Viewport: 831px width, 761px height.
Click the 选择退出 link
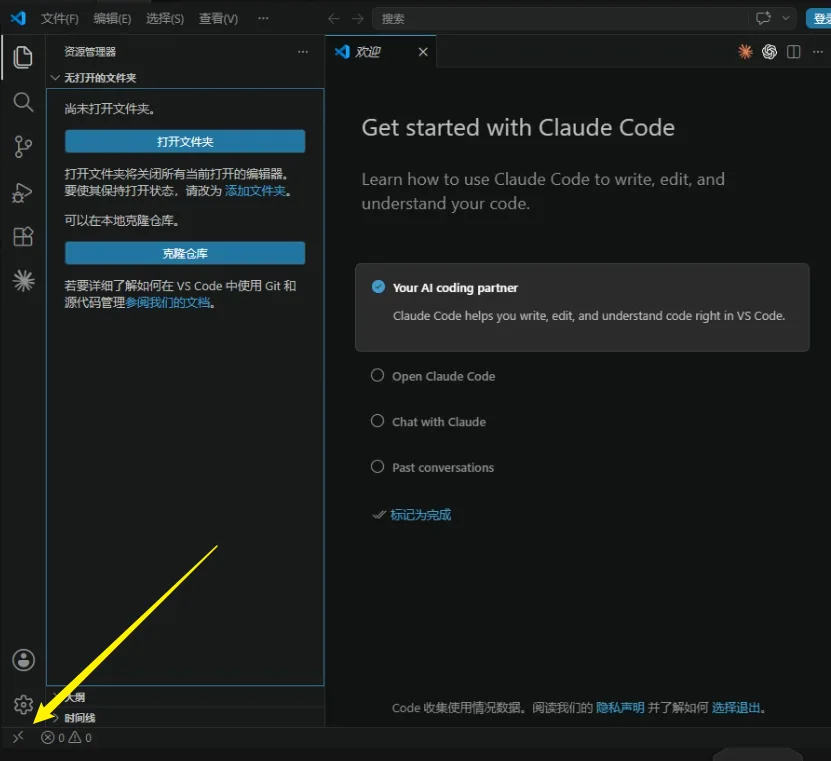coord(736,707)
